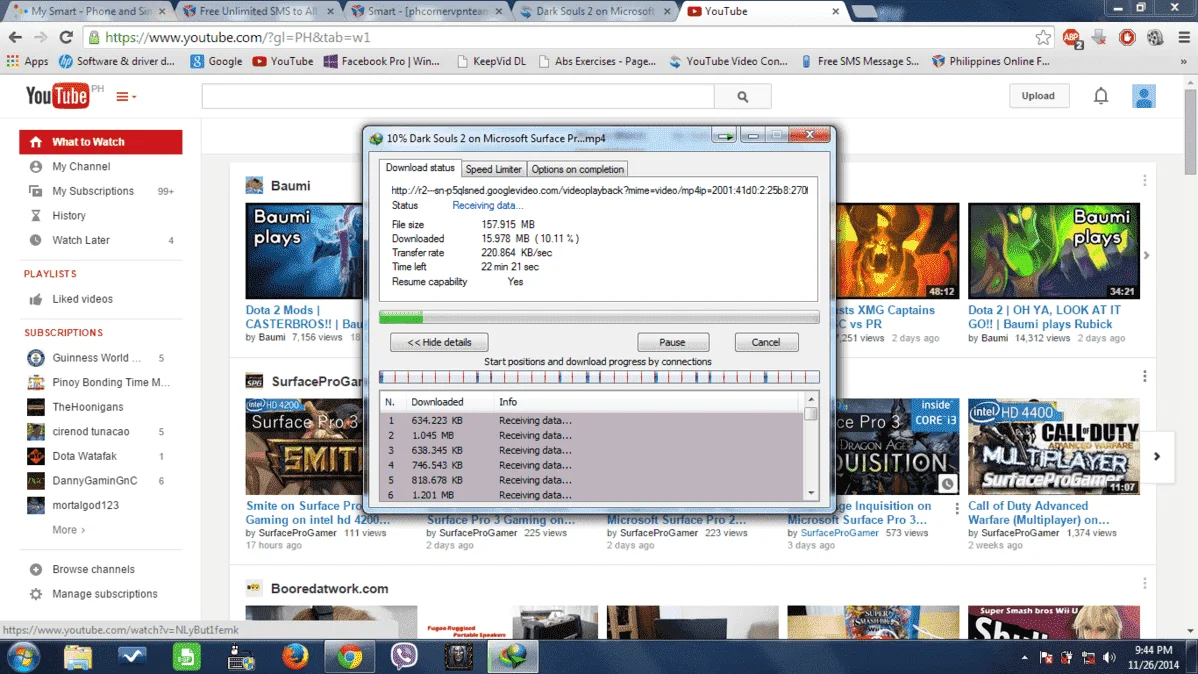This screenshot has width=1198, height=674.
Task: Open the YouTube bookmark in bar
Action: point(283,61)
